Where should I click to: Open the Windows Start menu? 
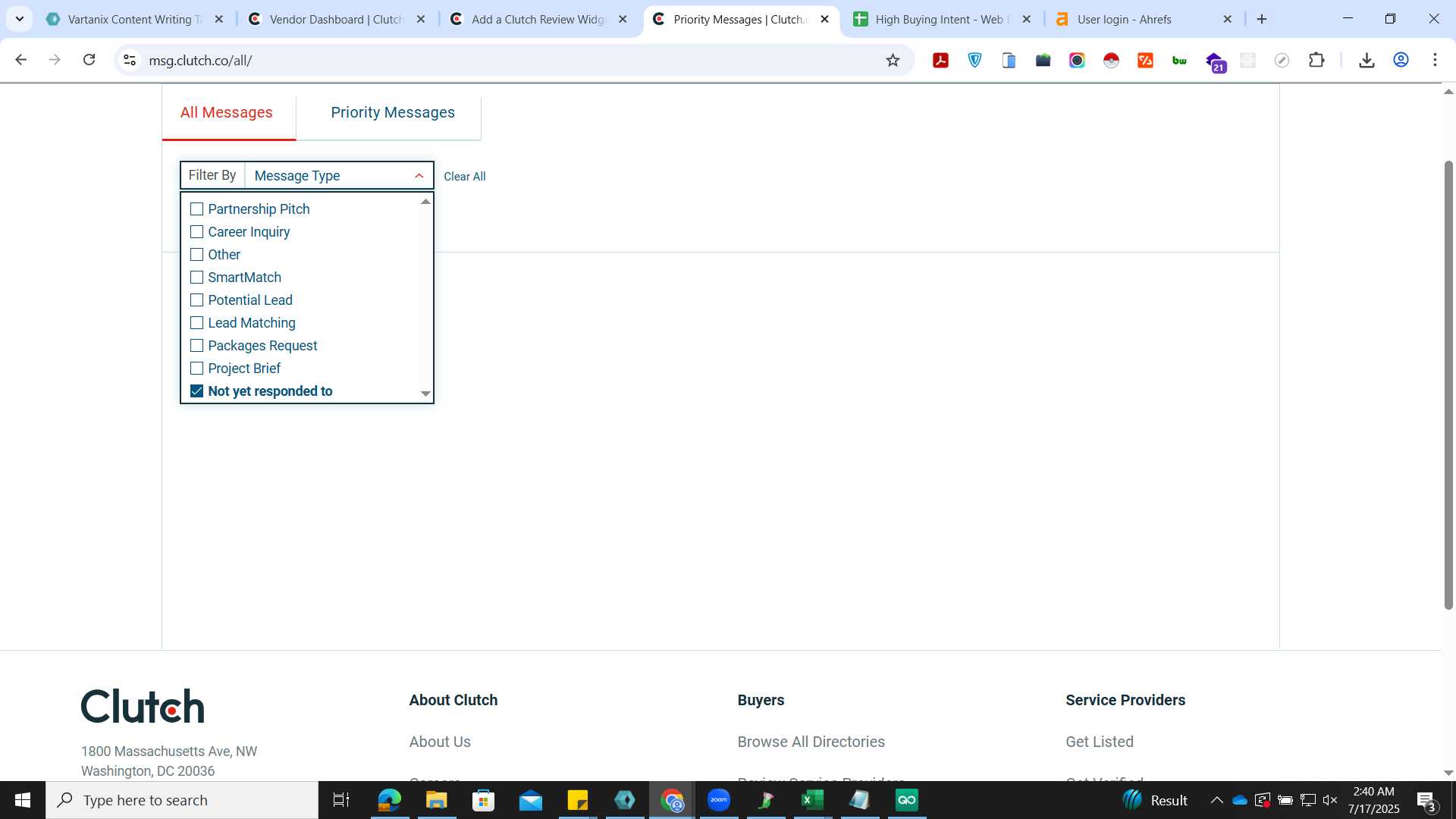point(23,800)
